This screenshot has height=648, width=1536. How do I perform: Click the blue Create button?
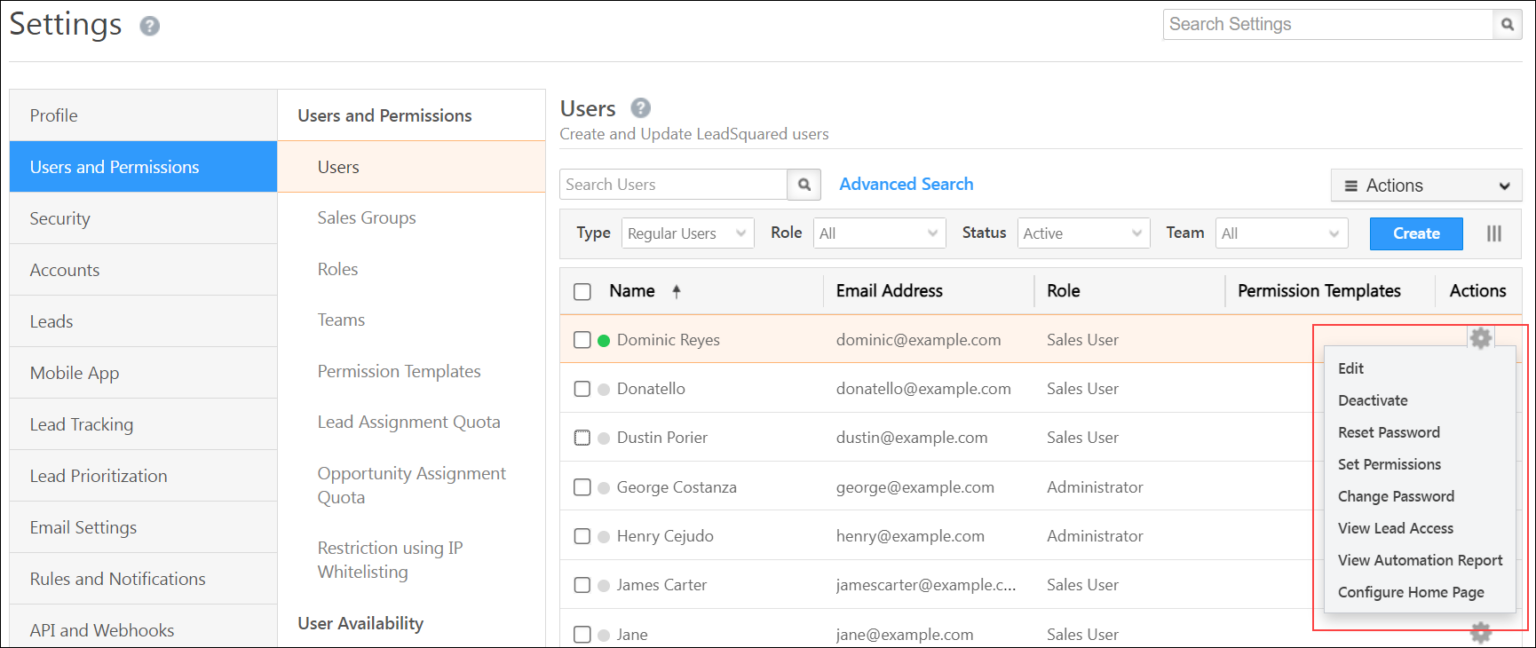1416,234
